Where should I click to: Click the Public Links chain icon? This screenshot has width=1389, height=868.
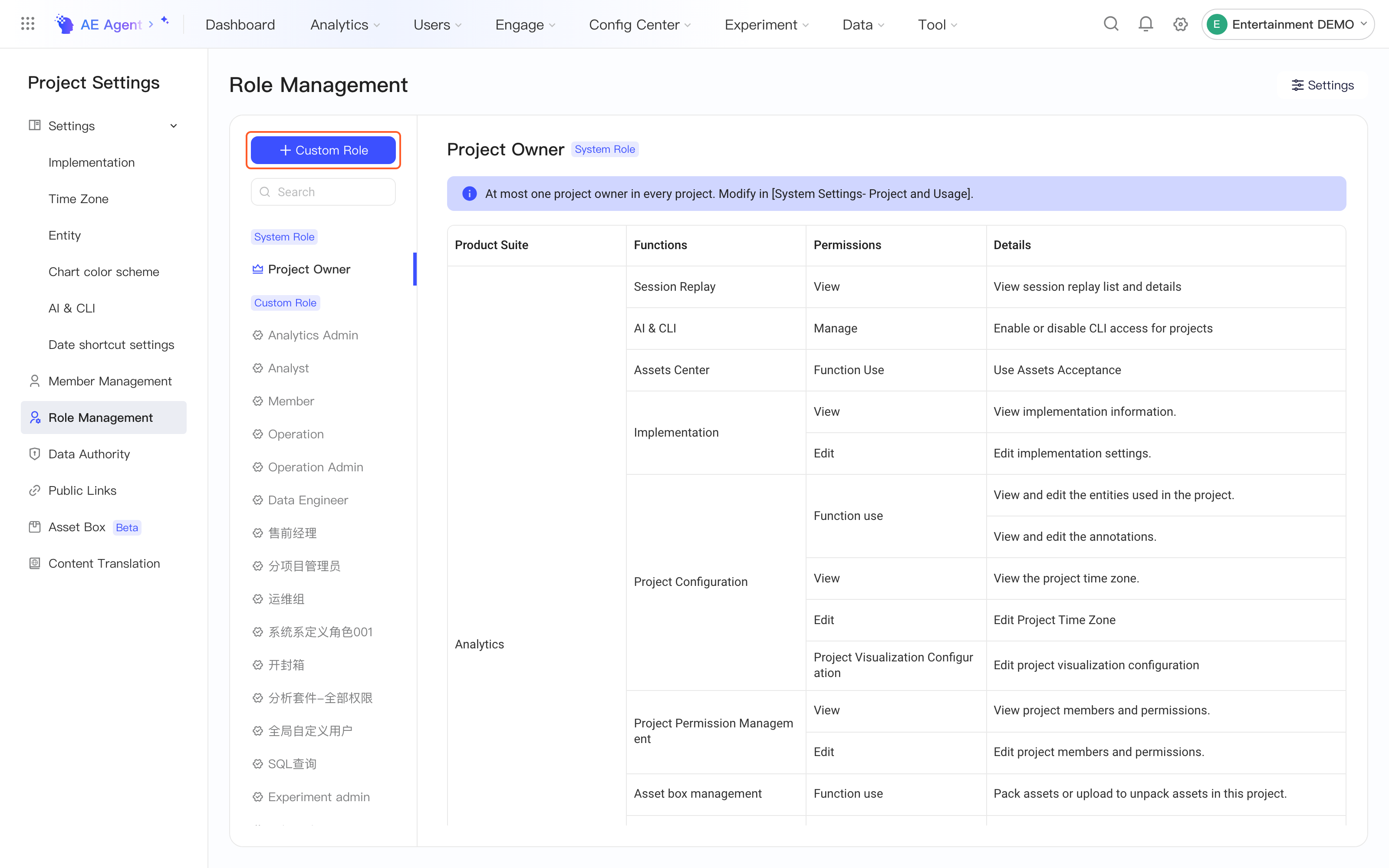[34, 490]
